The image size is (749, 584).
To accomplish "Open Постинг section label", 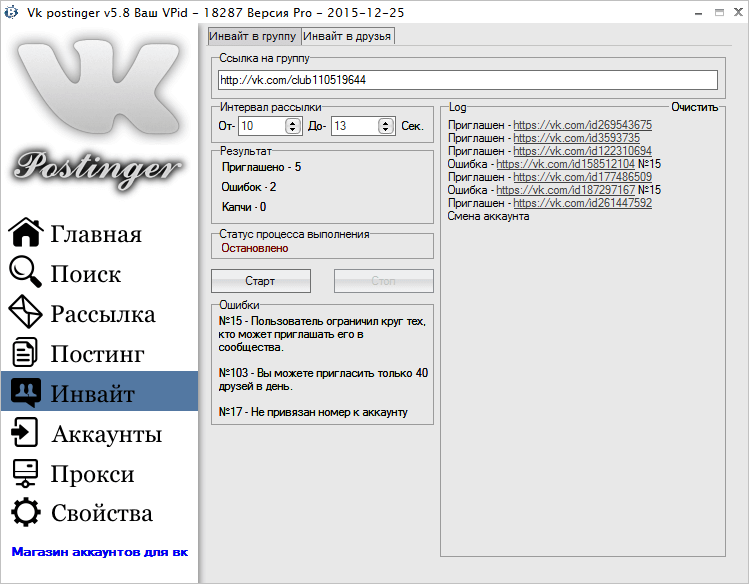I will click(x=97, y=354).
